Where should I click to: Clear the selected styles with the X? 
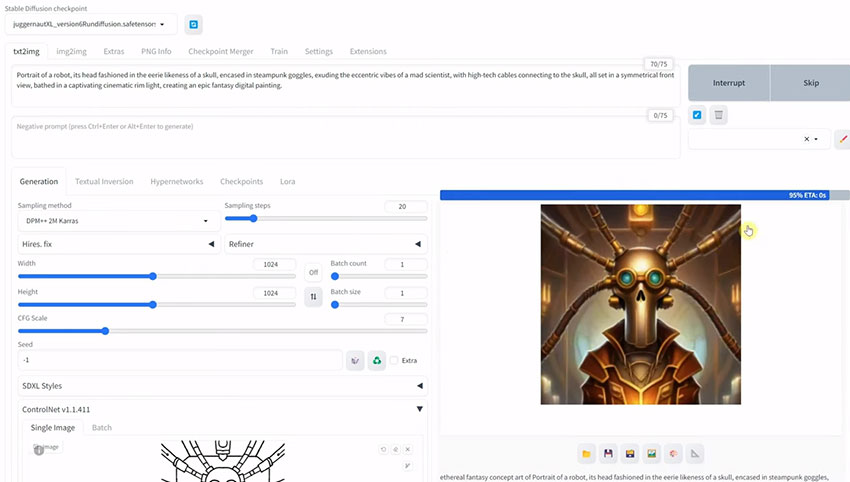click(x=806, y=139)
